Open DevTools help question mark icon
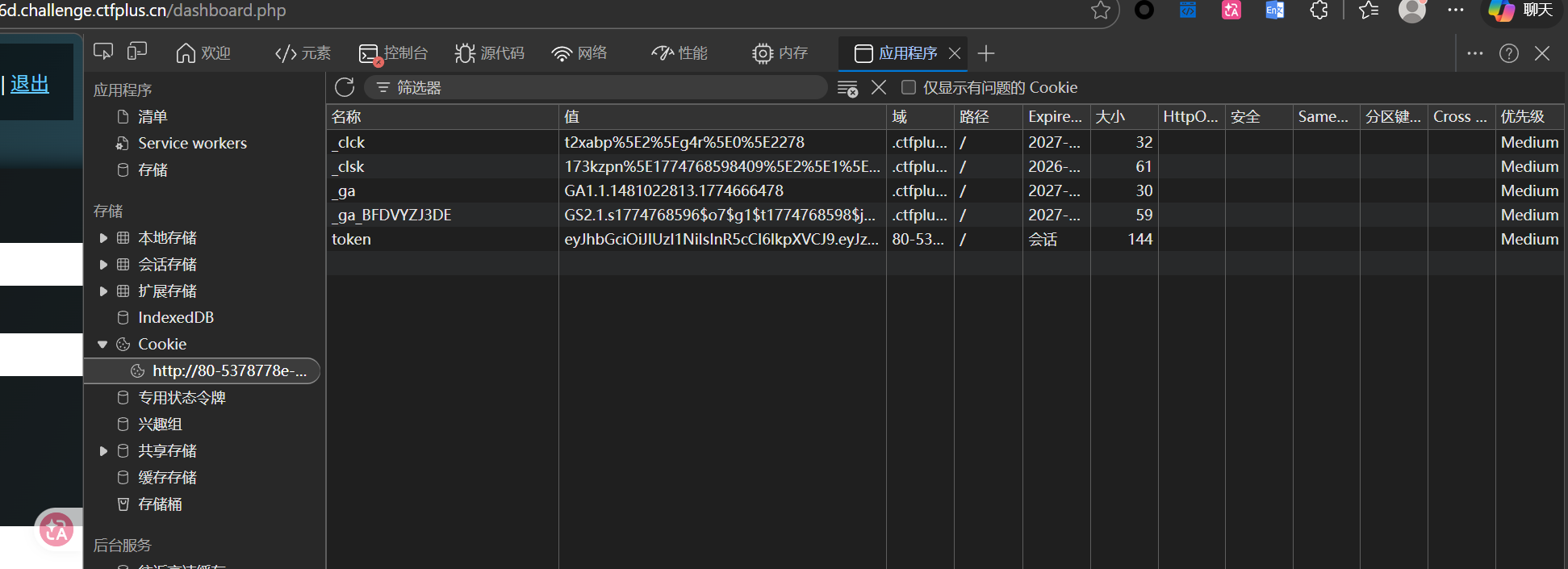Image resolution: width=1568 pixels, height=569 pixels. click(x=1508, y=53)
